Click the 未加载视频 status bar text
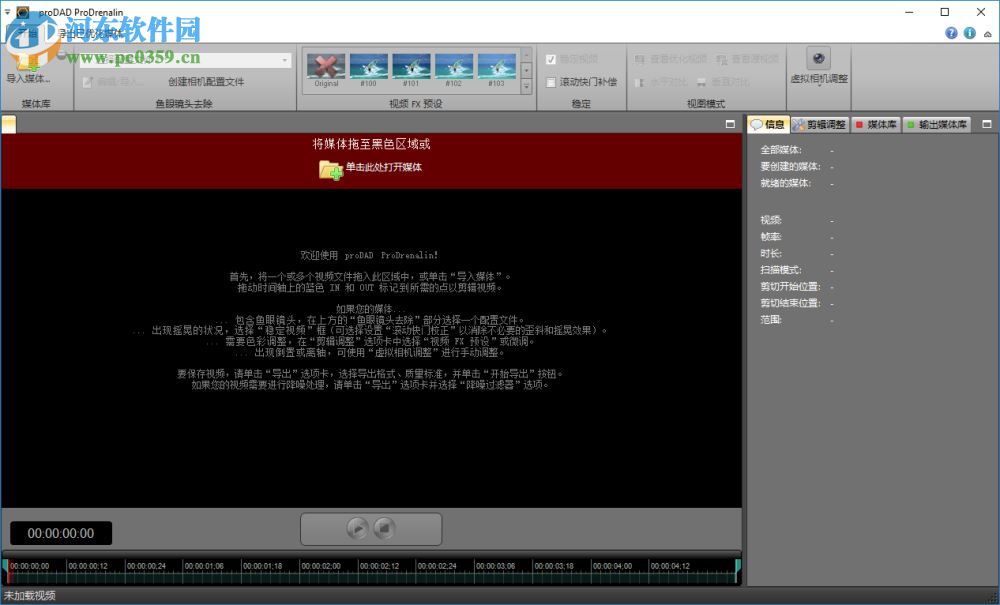 (x=29, y=595)
